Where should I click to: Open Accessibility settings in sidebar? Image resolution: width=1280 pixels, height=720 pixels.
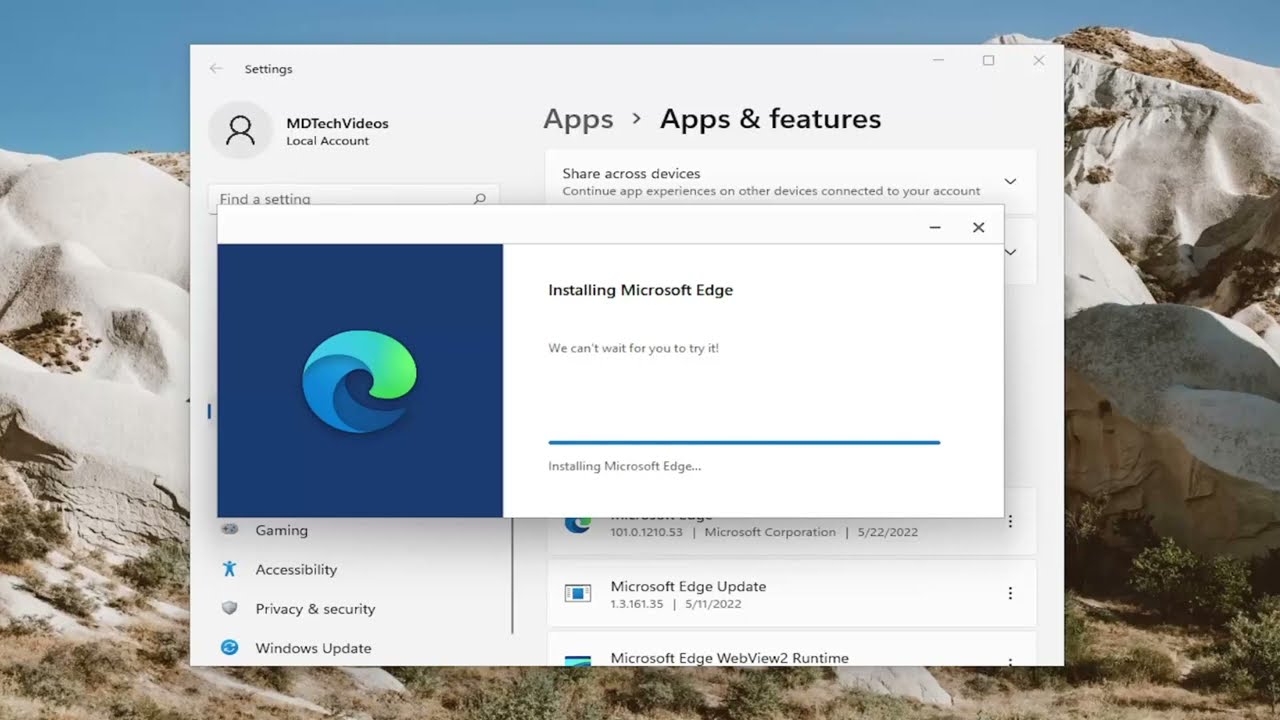pyautogui.click(x=296, y=569)
